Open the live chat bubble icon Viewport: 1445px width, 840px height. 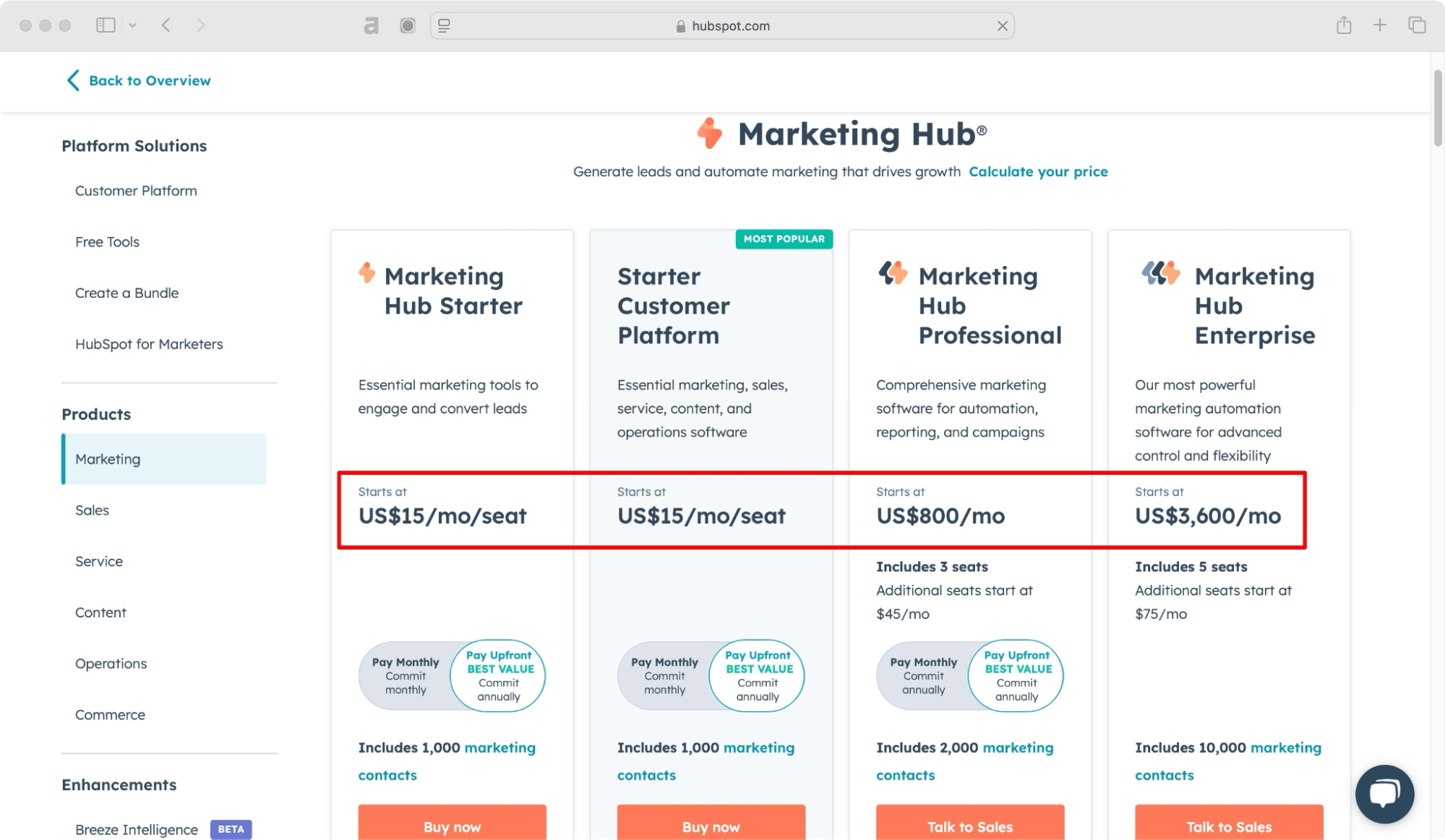pos(1384,794)
